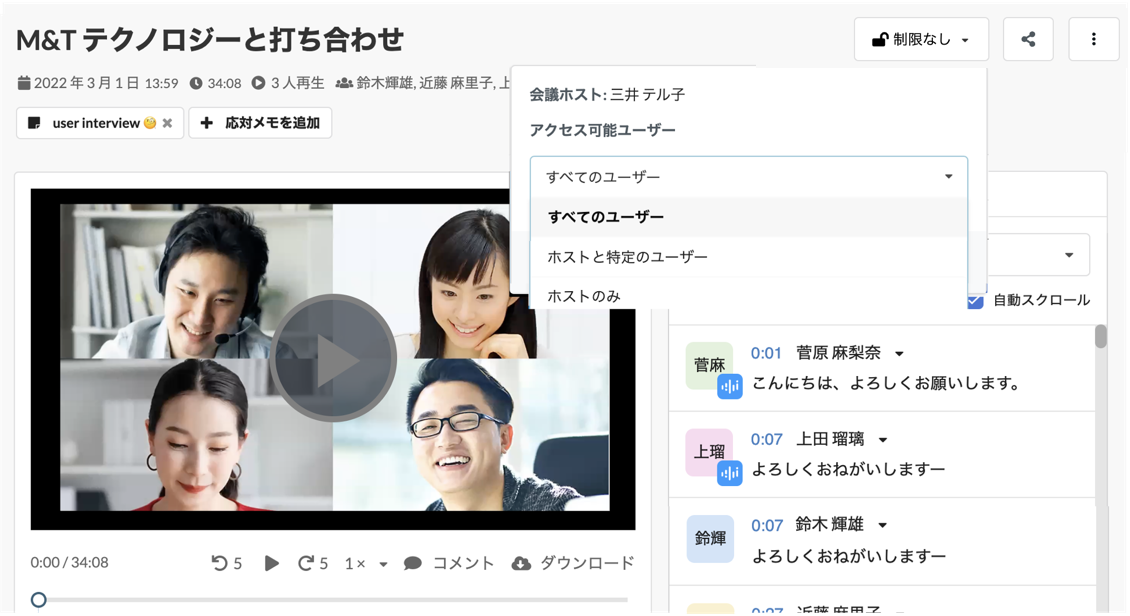Image resolution: width=1130 pixels, height=616 pixels.
Task: Open the 制限なし access dropdown
Action: (921, 40)
